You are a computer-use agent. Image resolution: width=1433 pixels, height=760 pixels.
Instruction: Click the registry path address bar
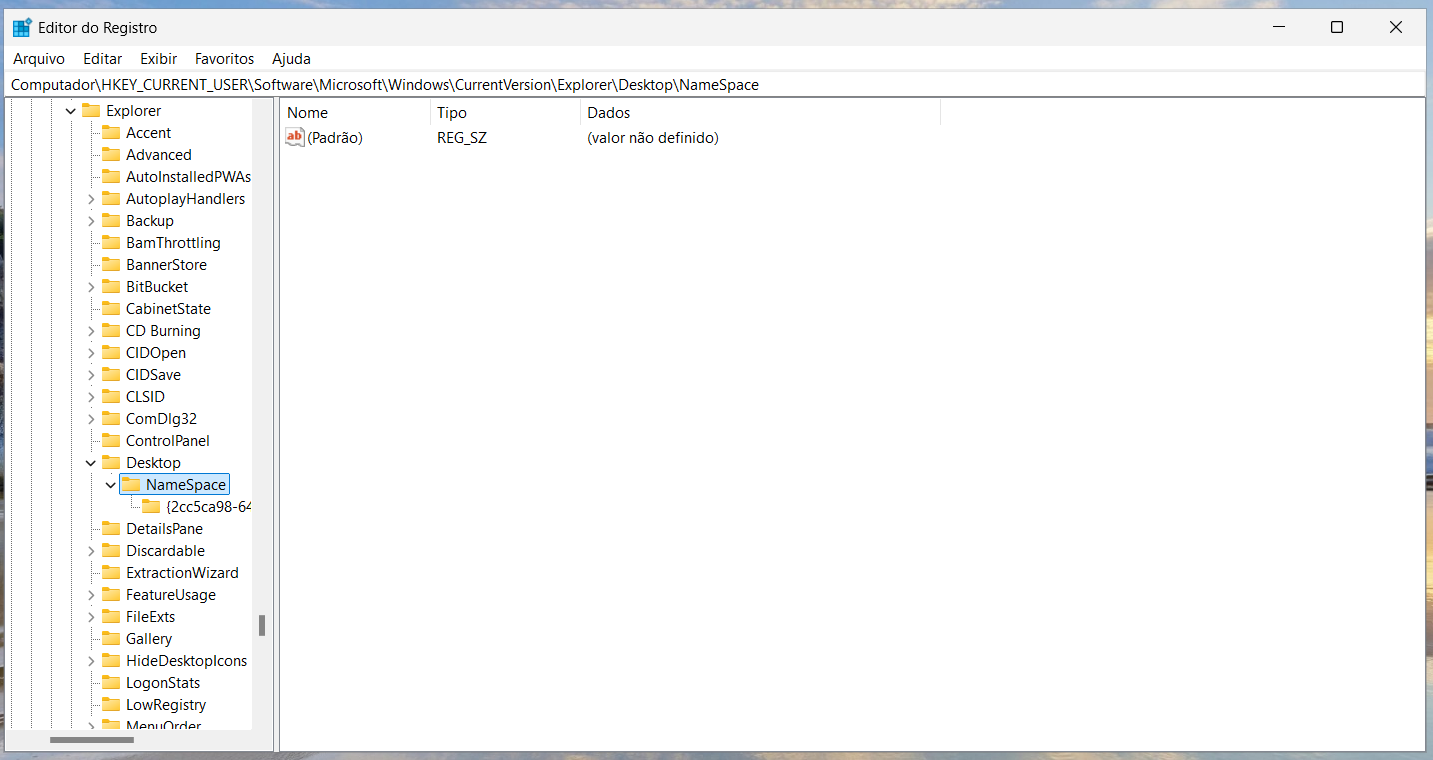[716, 85]
